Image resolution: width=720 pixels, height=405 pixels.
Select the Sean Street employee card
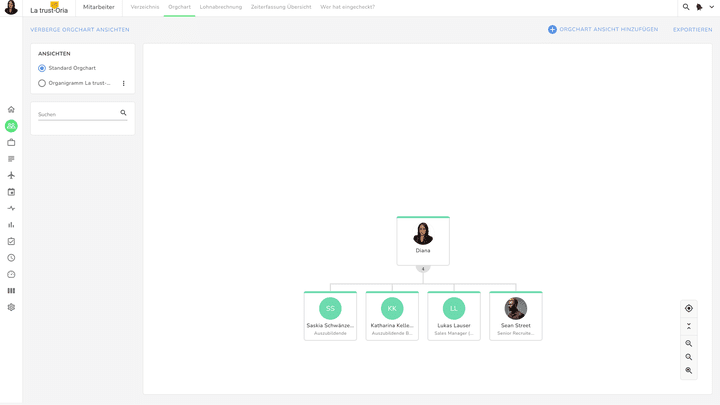tap(516, 316)
